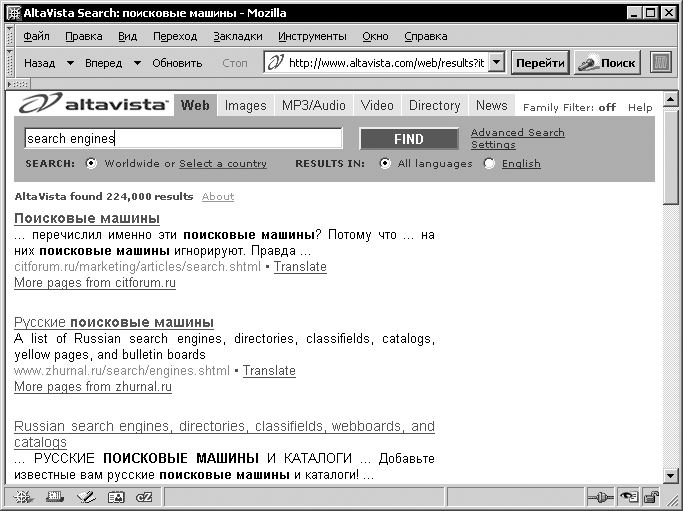Image resolution: width=683 pixels, height=511 pixels.
Task: Click the English language link
Action: tap(521, 164)
